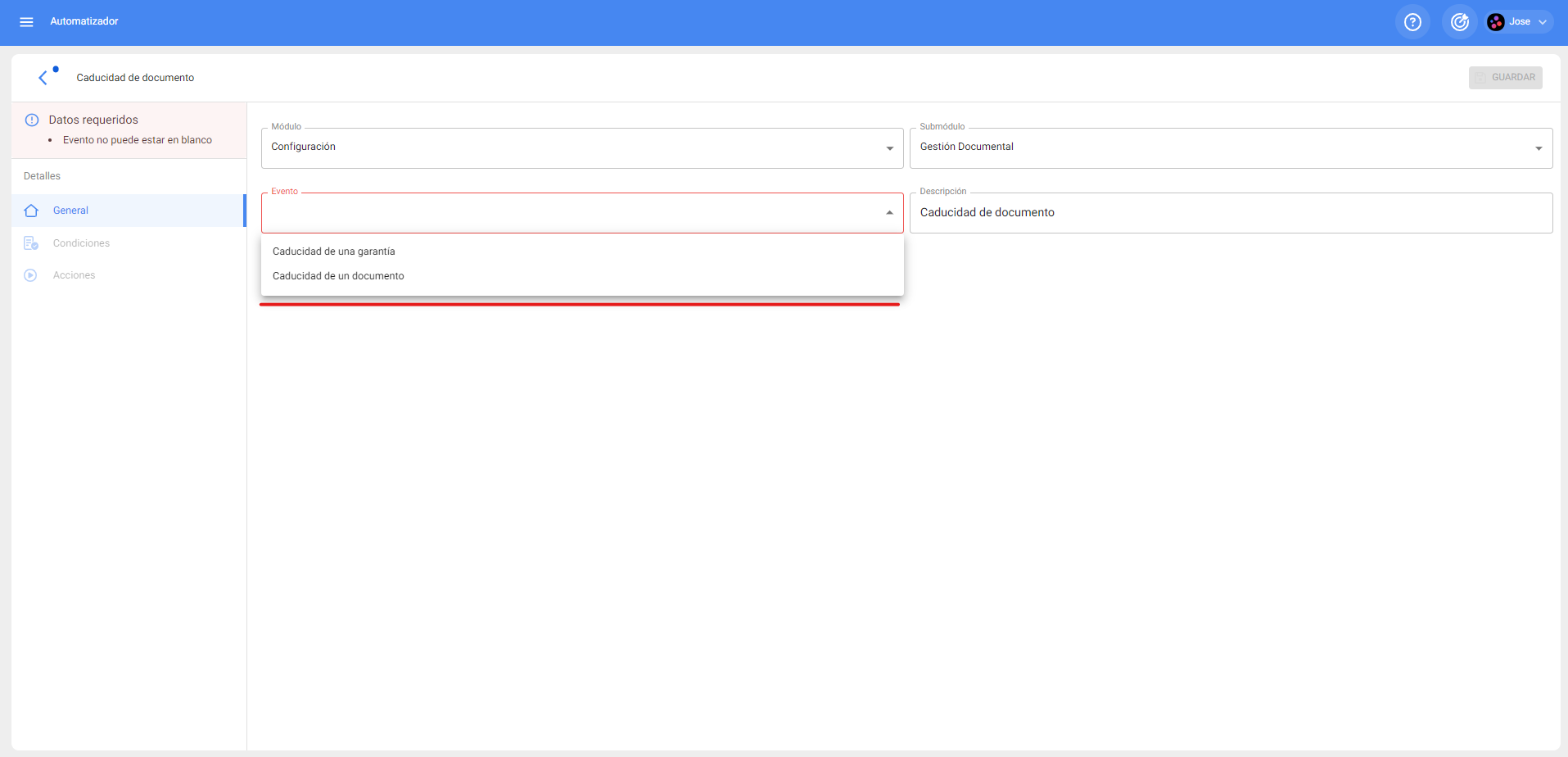Image resolution: width=1568 pixels, height=757 pixels.
Task: Click the Condiciones icon in sidebar
Action: point(31,243)
